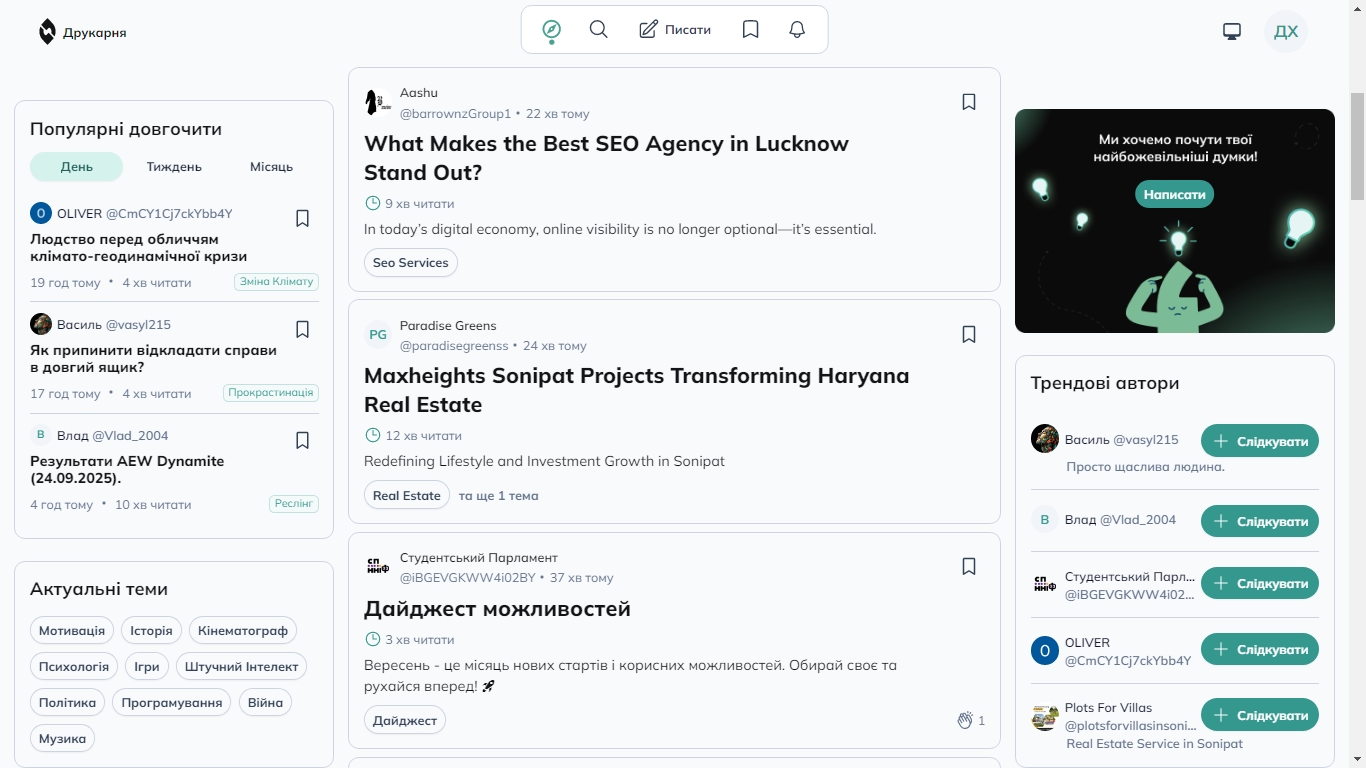Screen dimensions: 1366x768
Task: Open Влад avatar in popular reads
Action: click(41, 435)
